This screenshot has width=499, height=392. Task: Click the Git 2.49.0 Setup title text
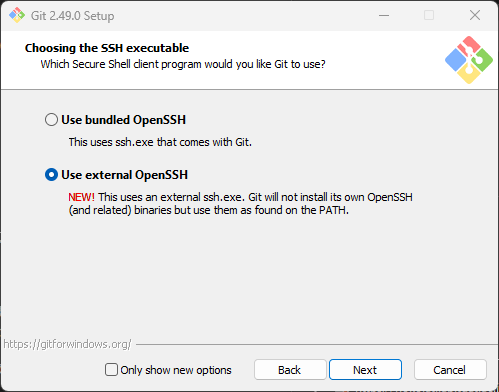click(x=72, y=16)
